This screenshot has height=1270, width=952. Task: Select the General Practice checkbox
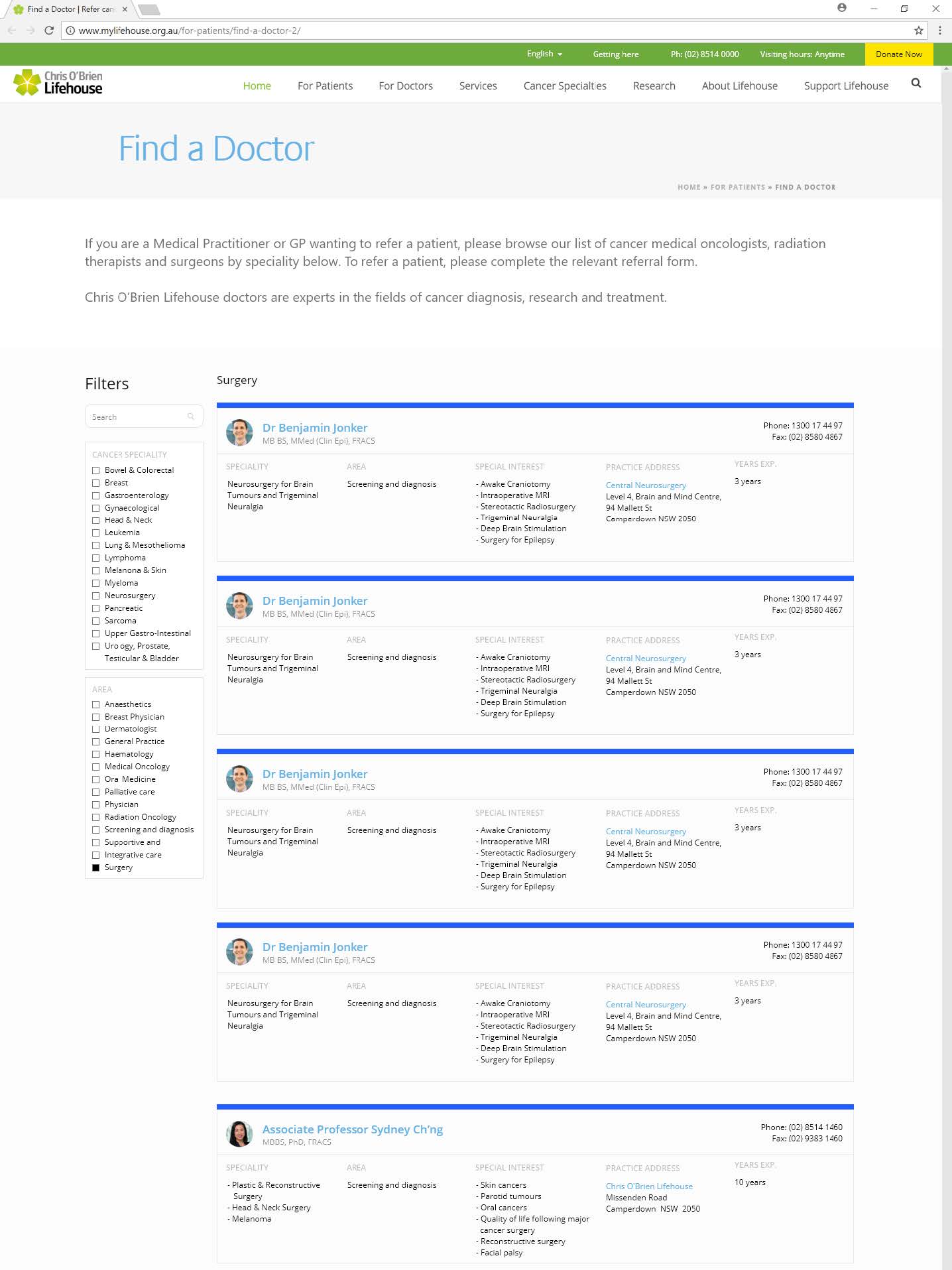pyautogui.click(x=95, y=741)
